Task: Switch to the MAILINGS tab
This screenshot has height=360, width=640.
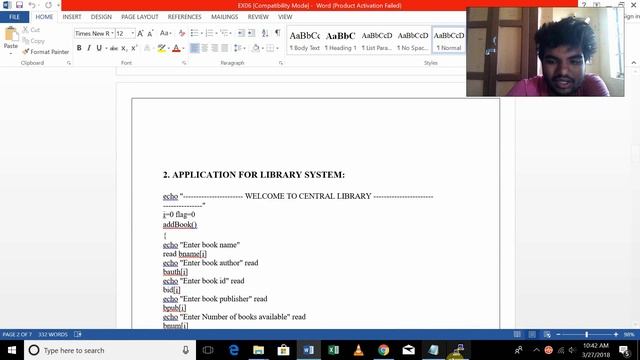Action: 224,17
